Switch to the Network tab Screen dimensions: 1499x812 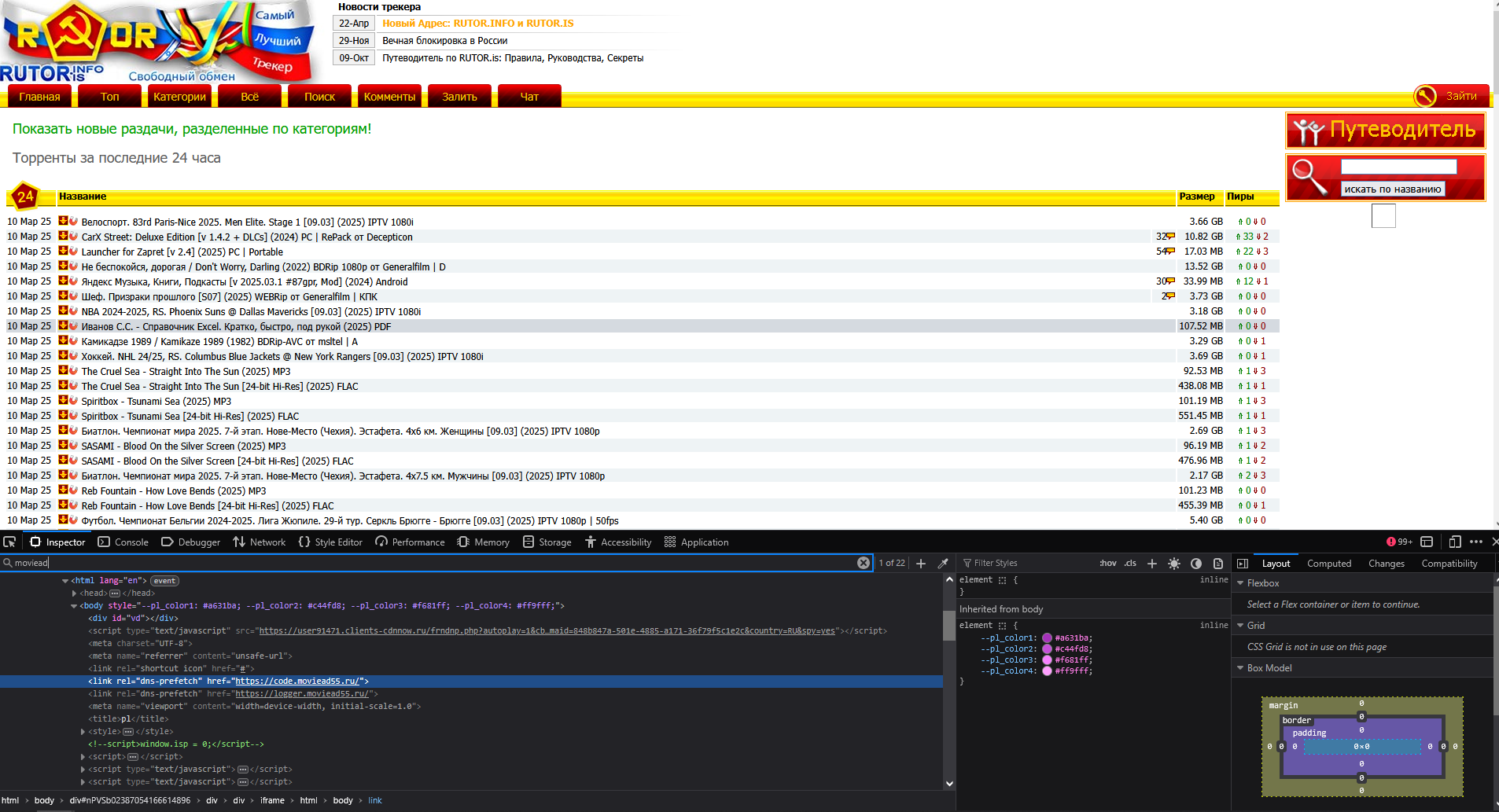pyautogui.click(x=259, y=542)
